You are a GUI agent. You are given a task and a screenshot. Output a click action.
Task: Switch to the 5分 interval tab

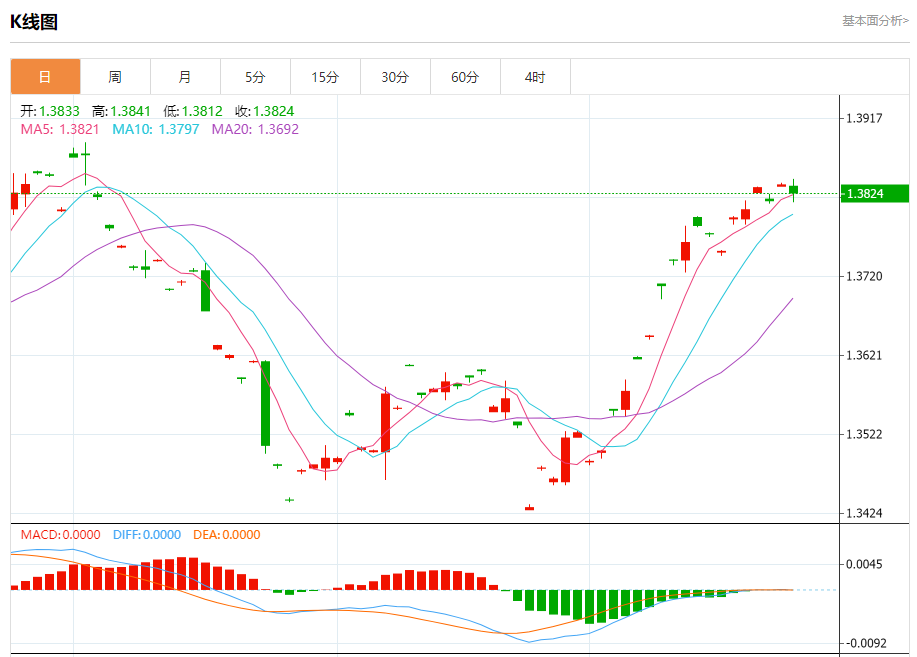point(255,77)
